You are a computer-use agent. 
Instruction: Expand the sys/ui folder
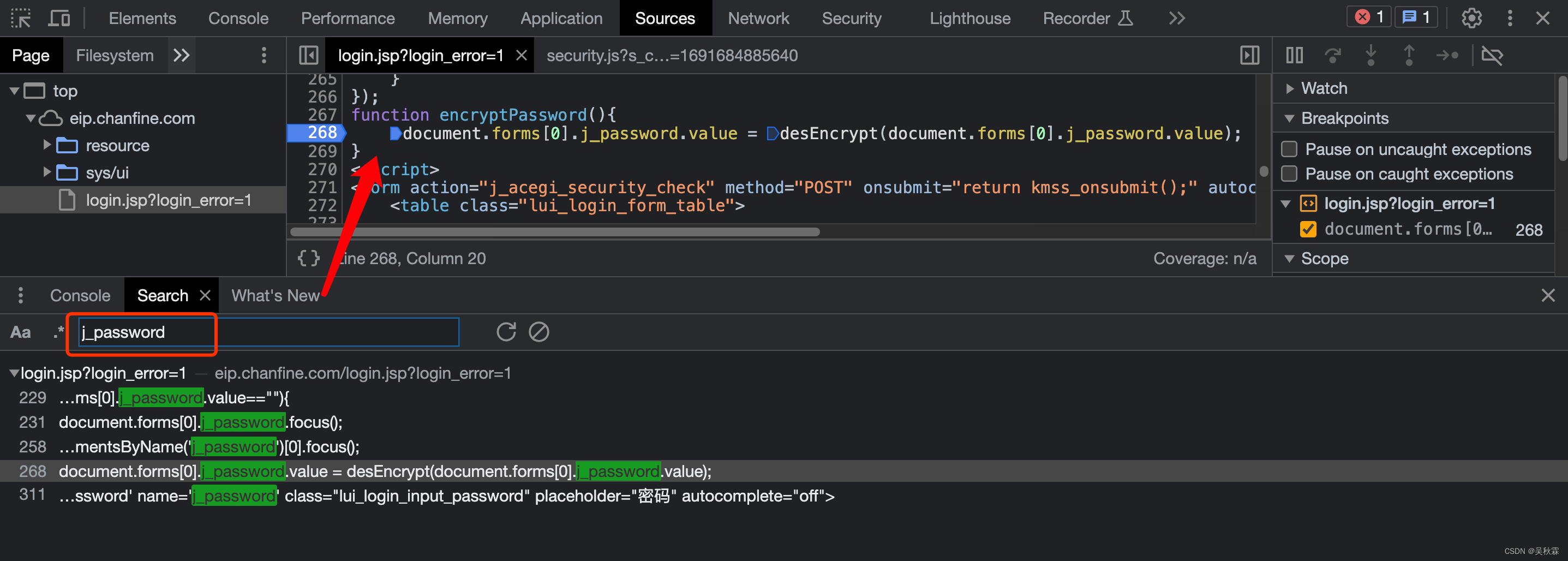pos(47,172)
